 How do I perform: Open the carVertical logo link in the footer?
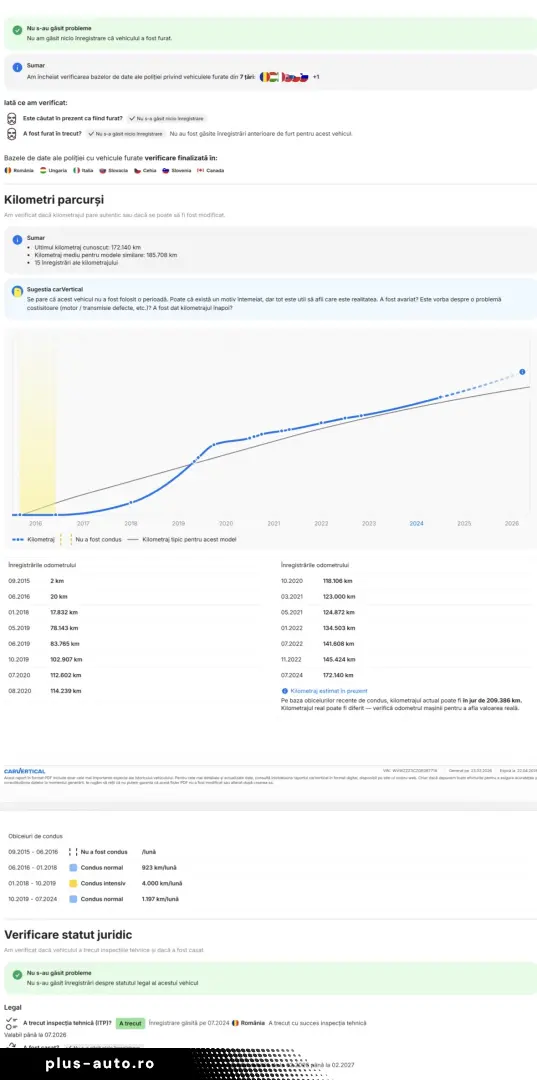pos(25,771)
